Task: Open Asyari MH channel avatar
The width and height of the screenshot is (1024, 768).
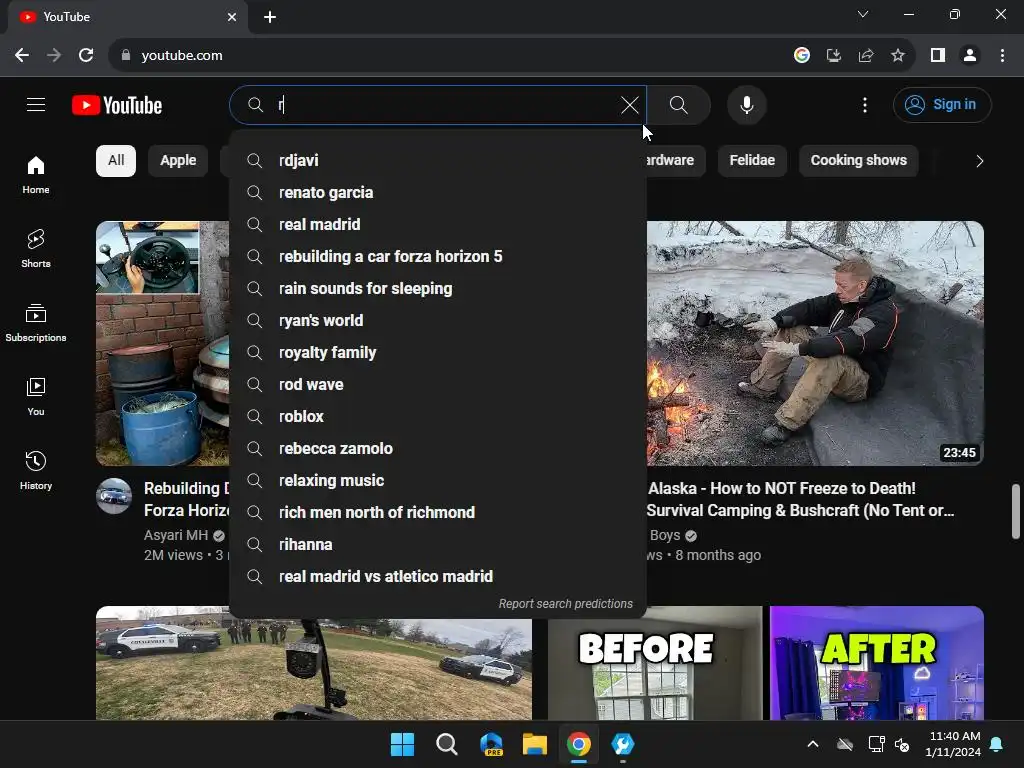Action: 114,496
